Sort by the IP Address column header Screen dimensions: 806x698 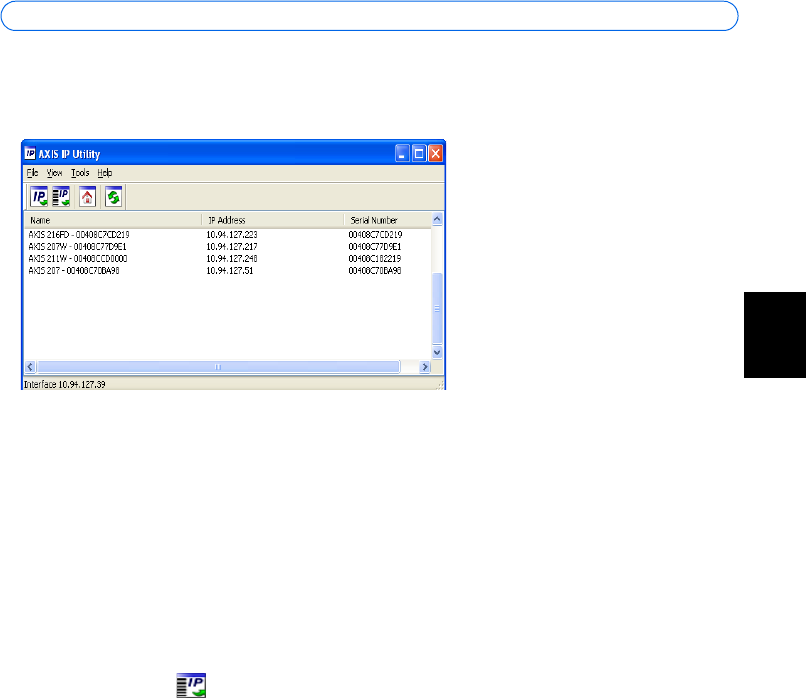tap(272, 220)
